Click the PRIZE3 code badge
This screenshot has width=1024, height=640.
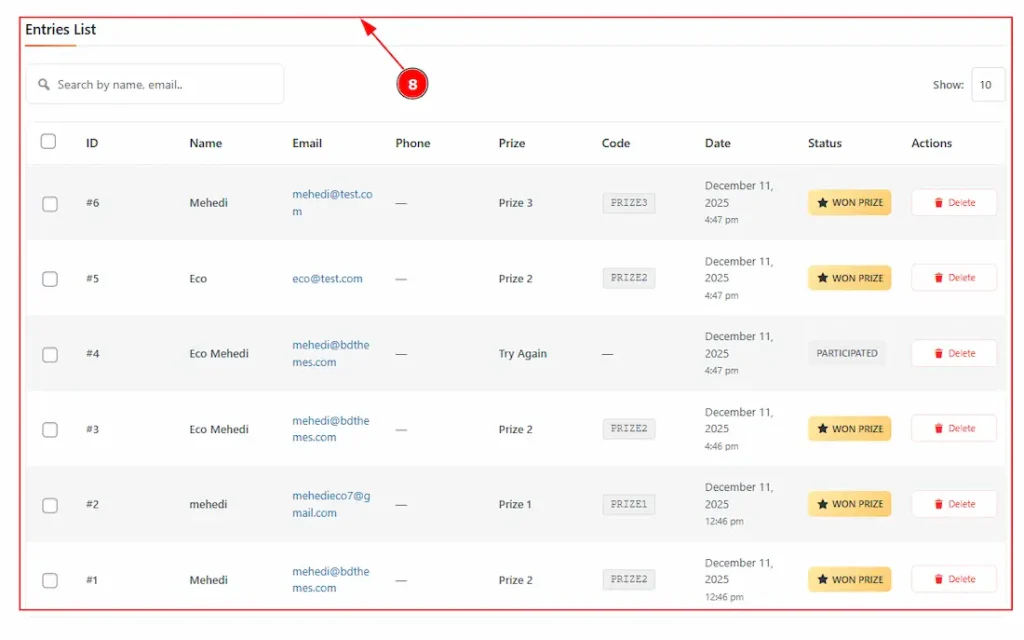[x=629, y=203]
